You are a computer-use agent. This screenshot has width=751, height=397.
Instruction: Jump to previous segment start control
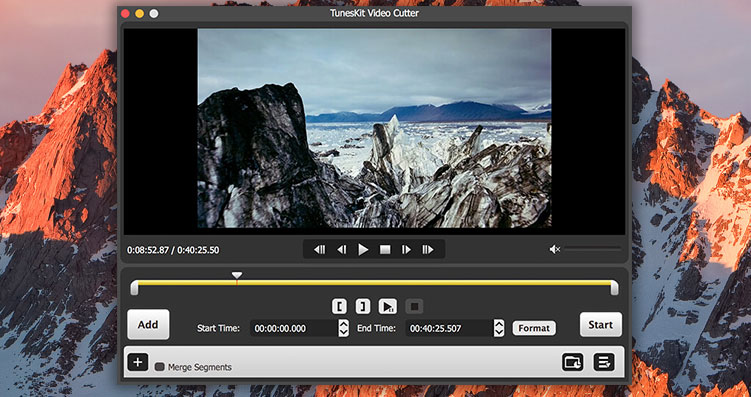click(x=319, y=250)
